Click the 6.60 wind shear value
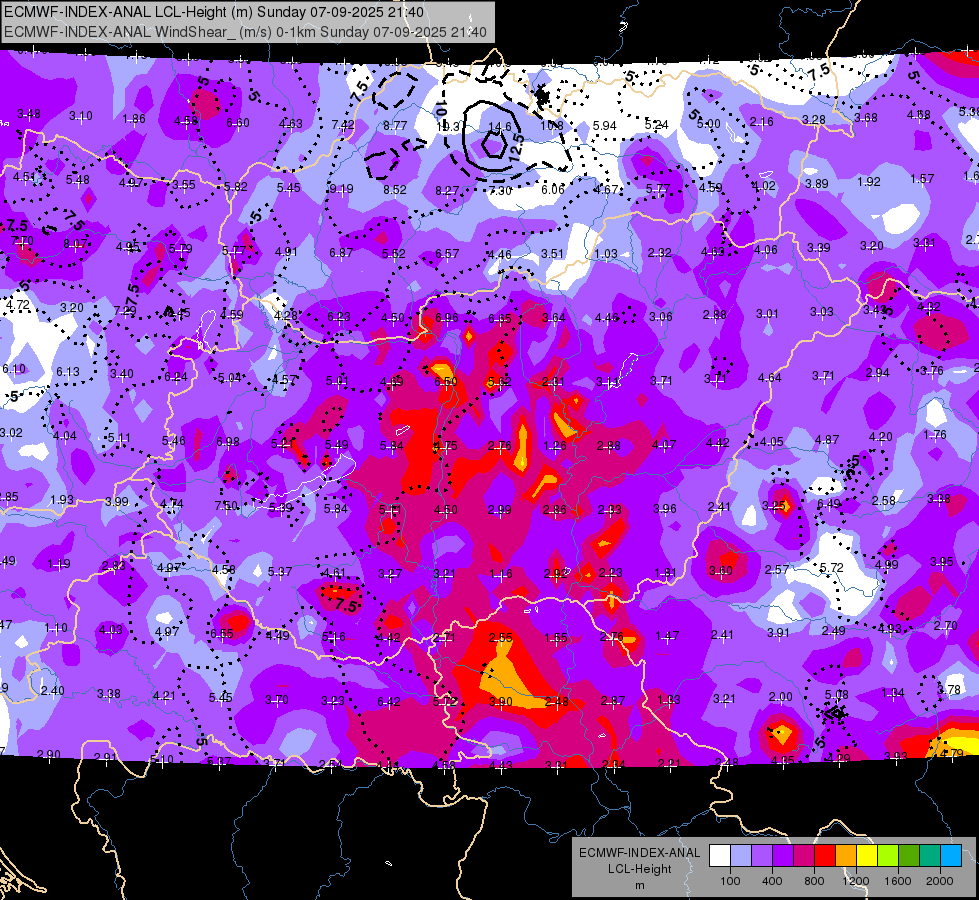The image size is (979, 900). click(x=237, y=122)
